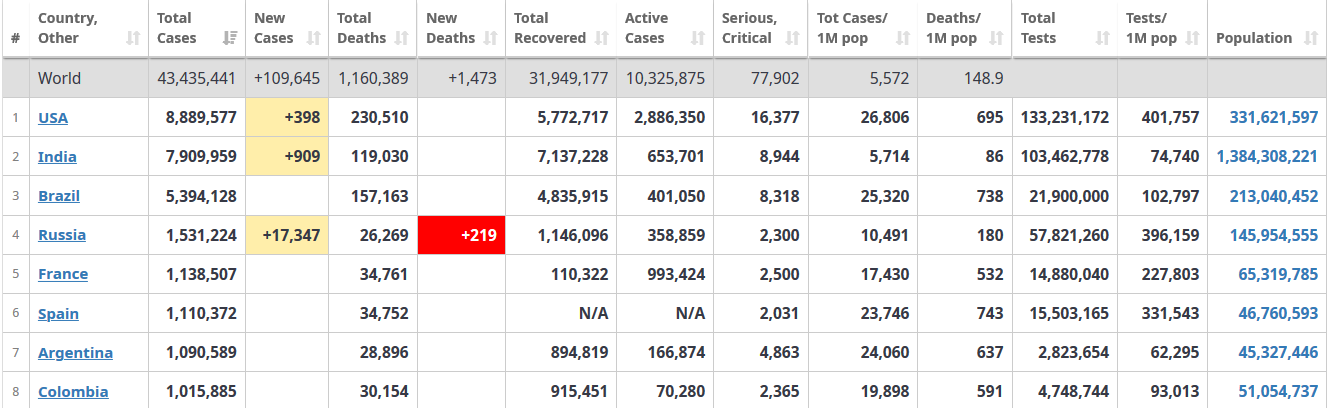Click the Active Cases column header
The height and width of the screenshot is (408, 1327).
coord(665,28)
